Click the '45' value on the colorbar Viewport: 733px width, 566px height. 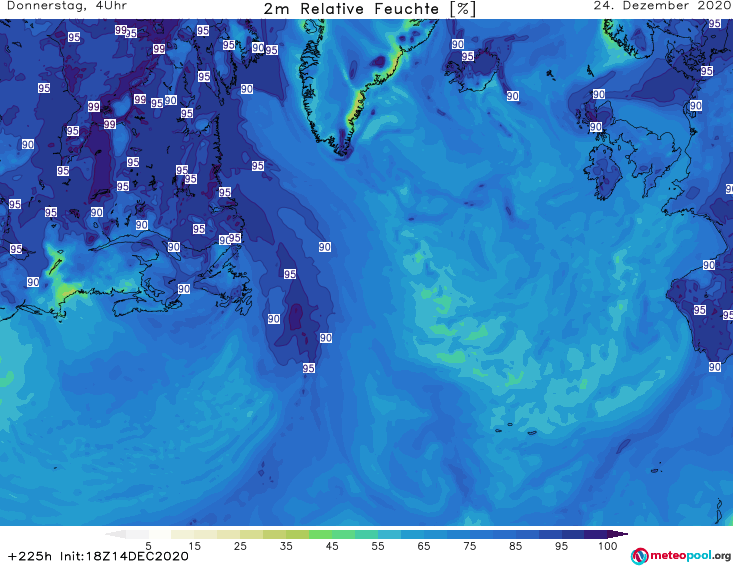[x=332, y=546]
